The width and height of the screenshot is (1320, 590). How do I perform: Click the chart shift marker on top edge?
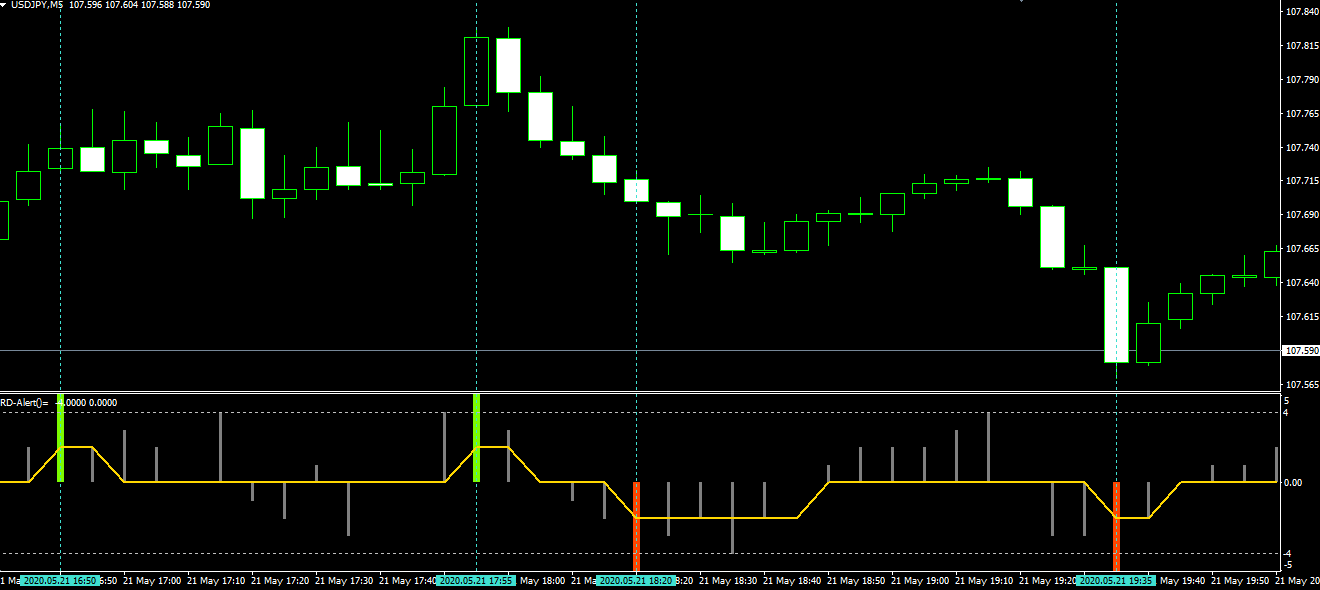[x=1021, y=2]
